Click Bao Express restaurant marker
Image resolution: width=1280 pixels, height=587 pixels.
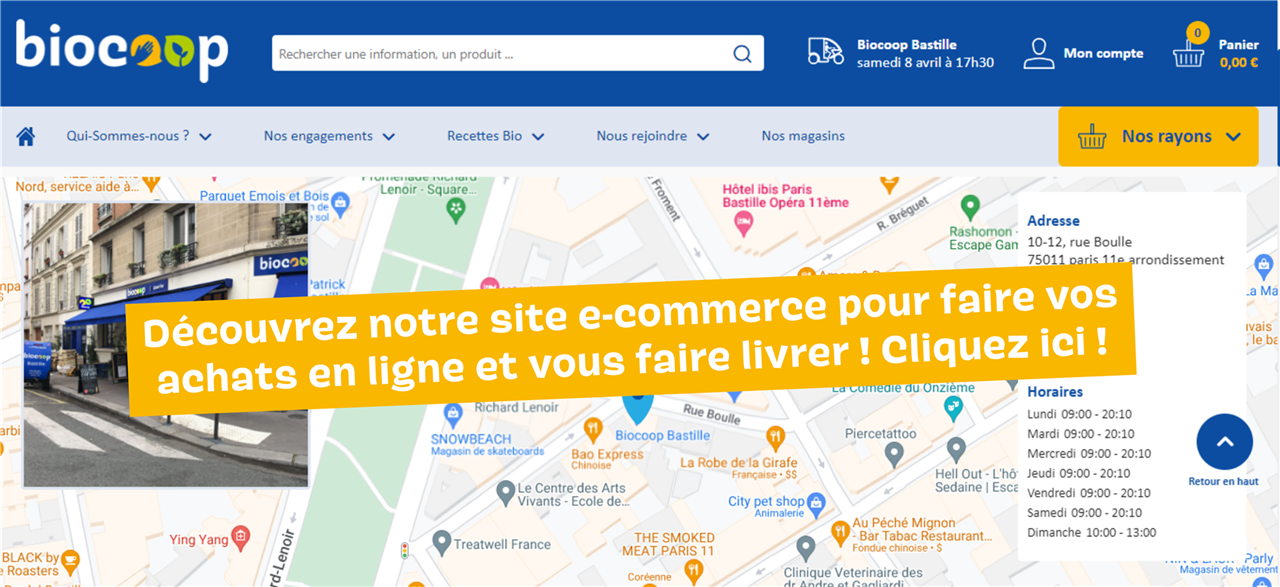pos(593,430)
